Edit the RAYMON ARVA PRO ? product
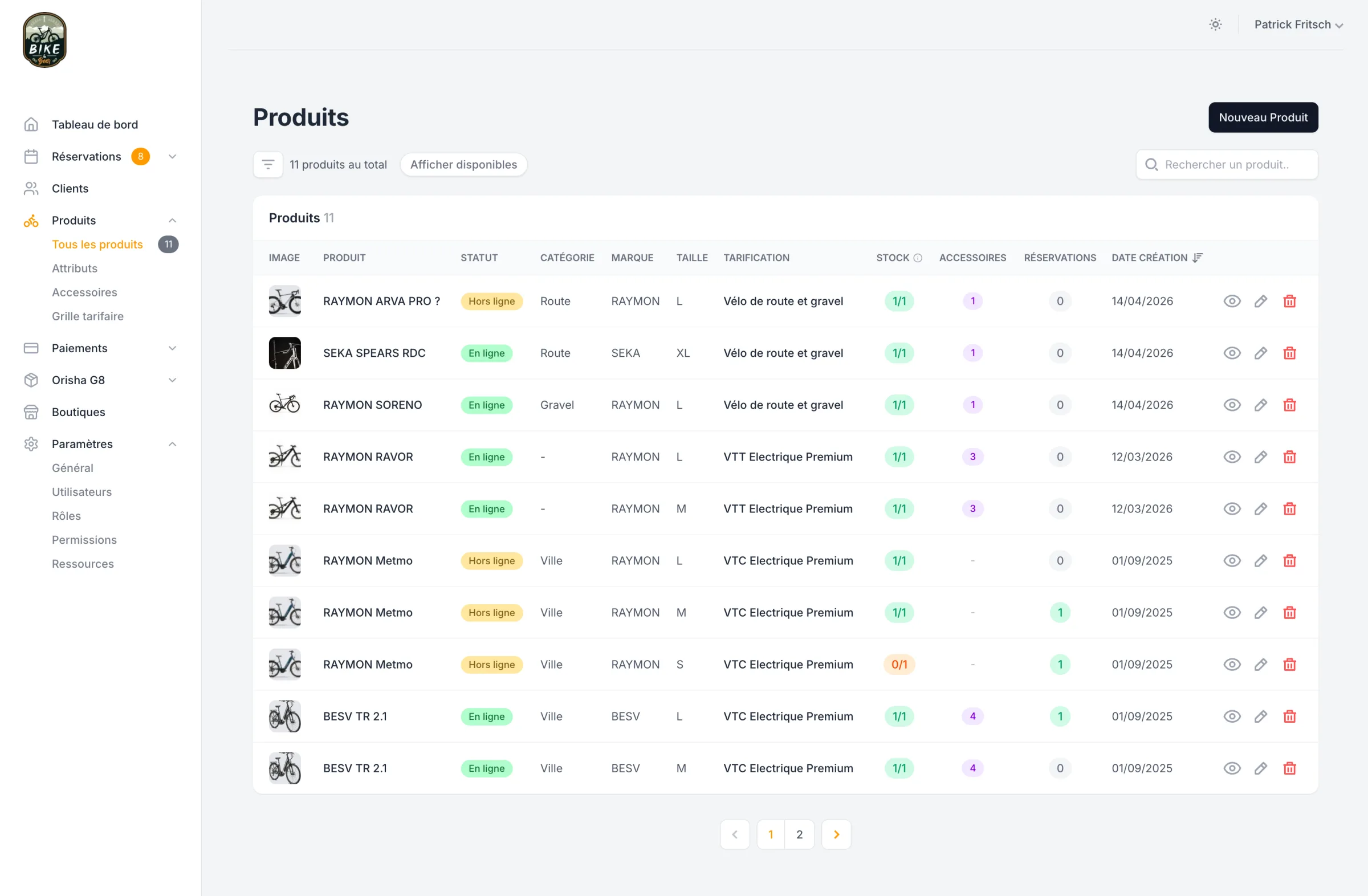The image size is (1368, 896). (1260, 301)
